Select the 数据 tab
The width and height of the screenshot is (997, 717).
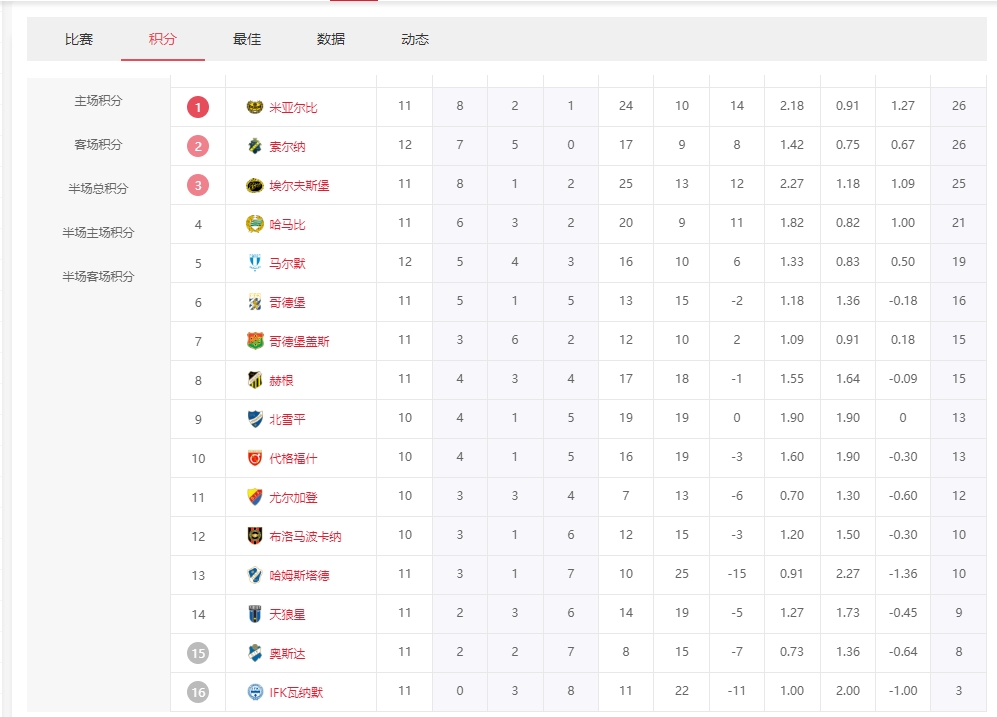pyautogui.click(x=331, y=40)
